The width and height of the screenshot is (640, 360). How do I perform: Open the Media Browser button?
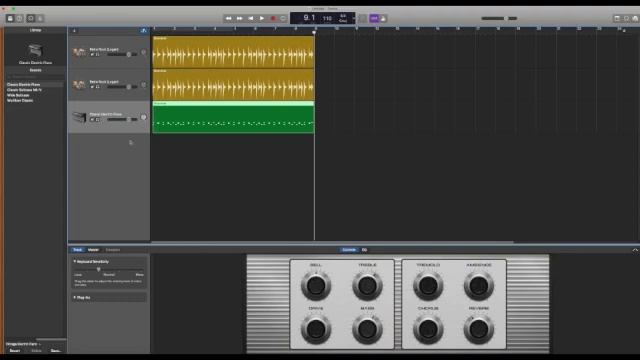click(x=635, y=18)
